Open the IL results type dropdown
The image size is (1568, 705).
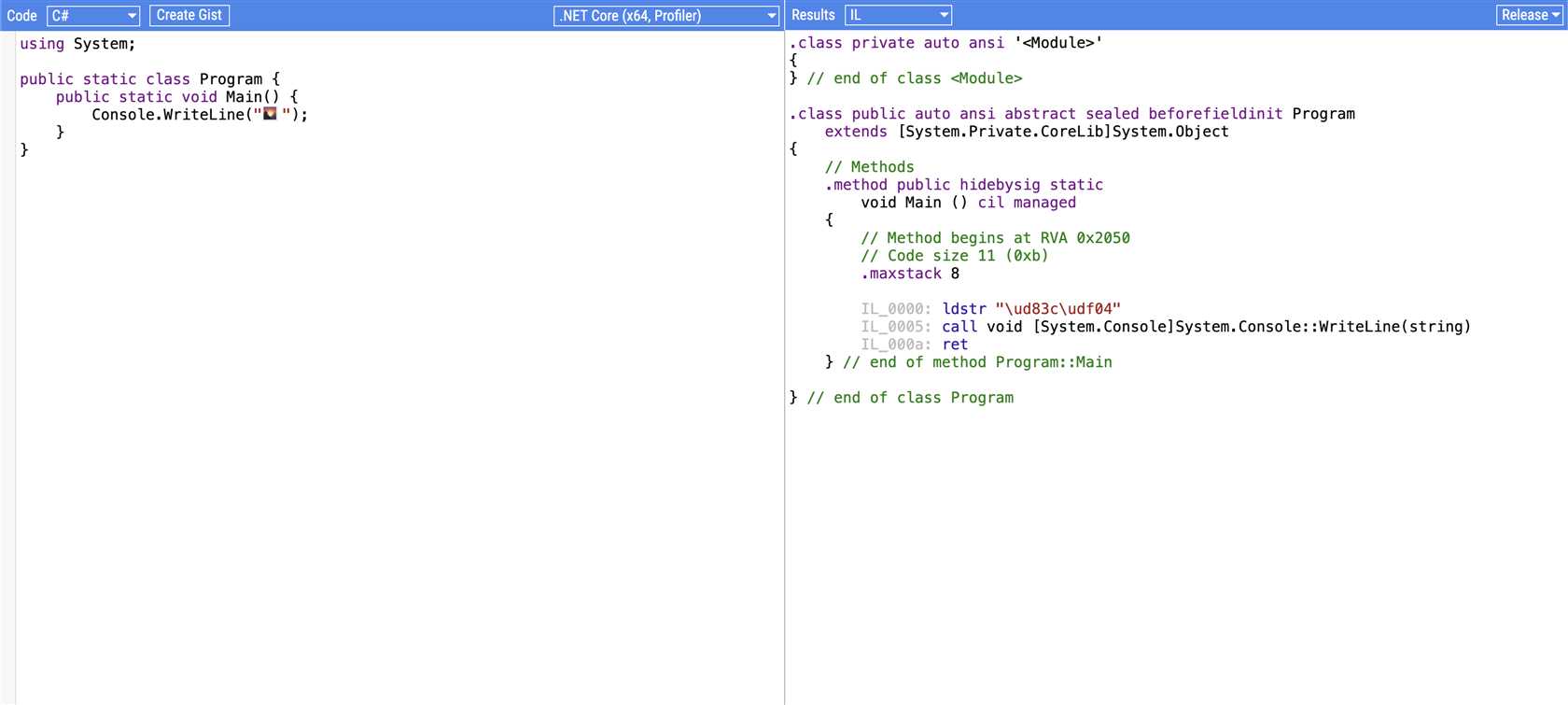(x=898, y=16)
